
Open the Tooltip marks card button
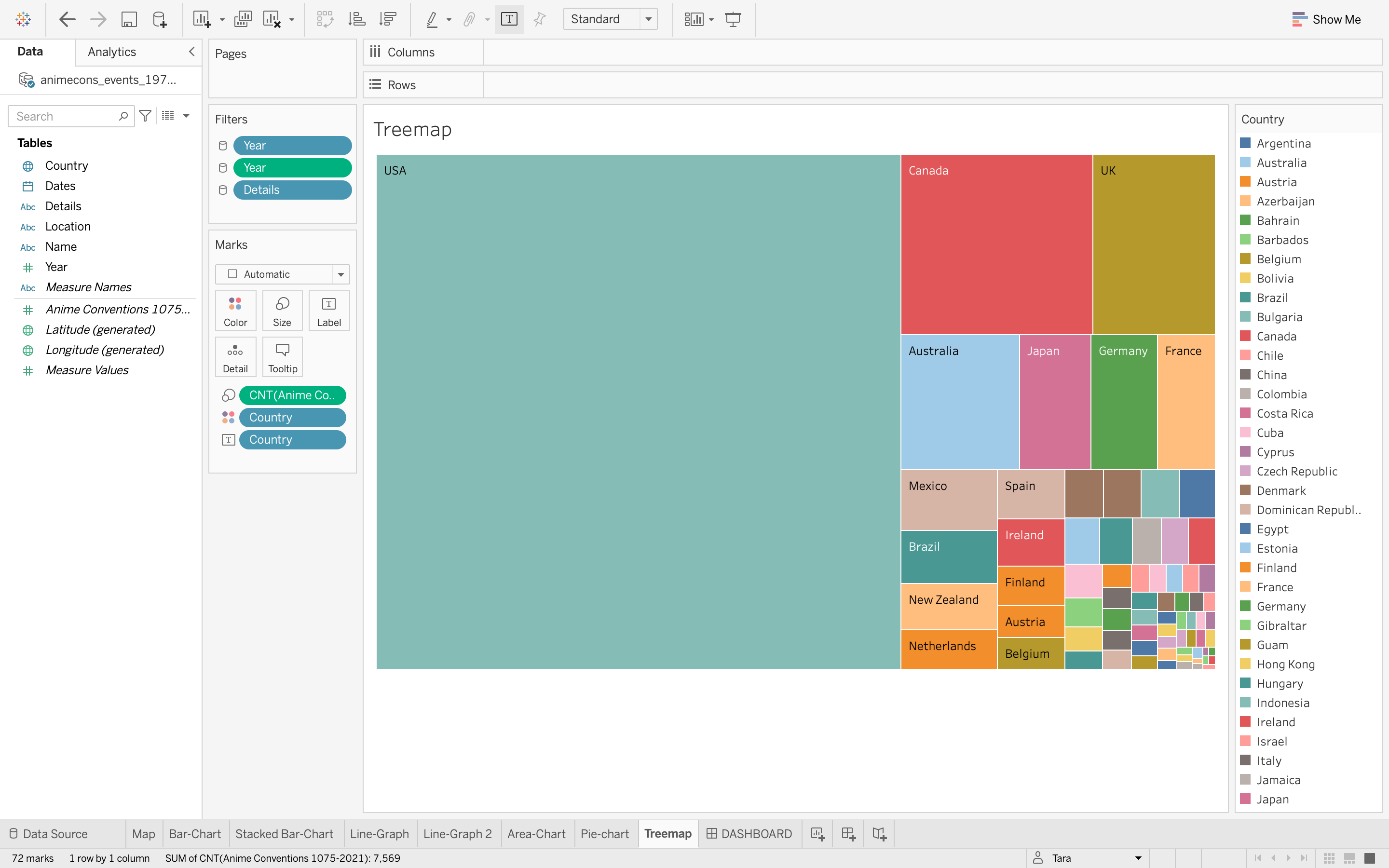coord(283,357)
